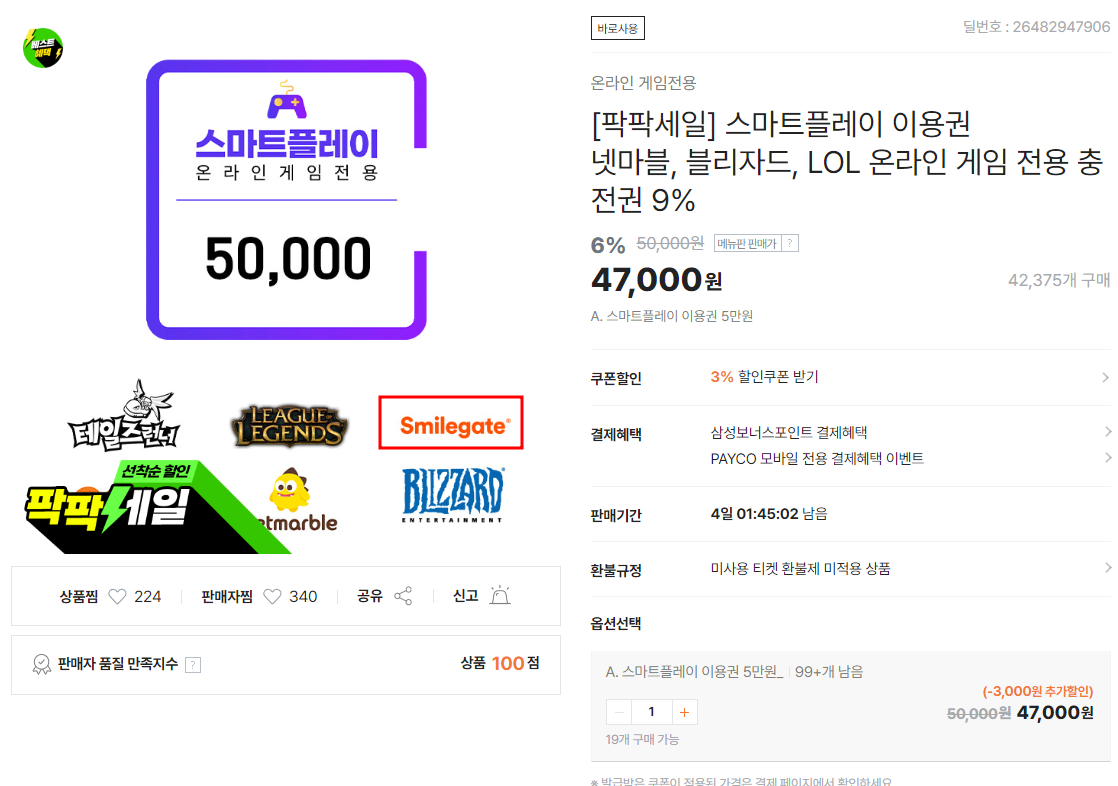This screenshot has height=786, width=1118.
Task: Click the League of Legends logo
Action: 289,427
